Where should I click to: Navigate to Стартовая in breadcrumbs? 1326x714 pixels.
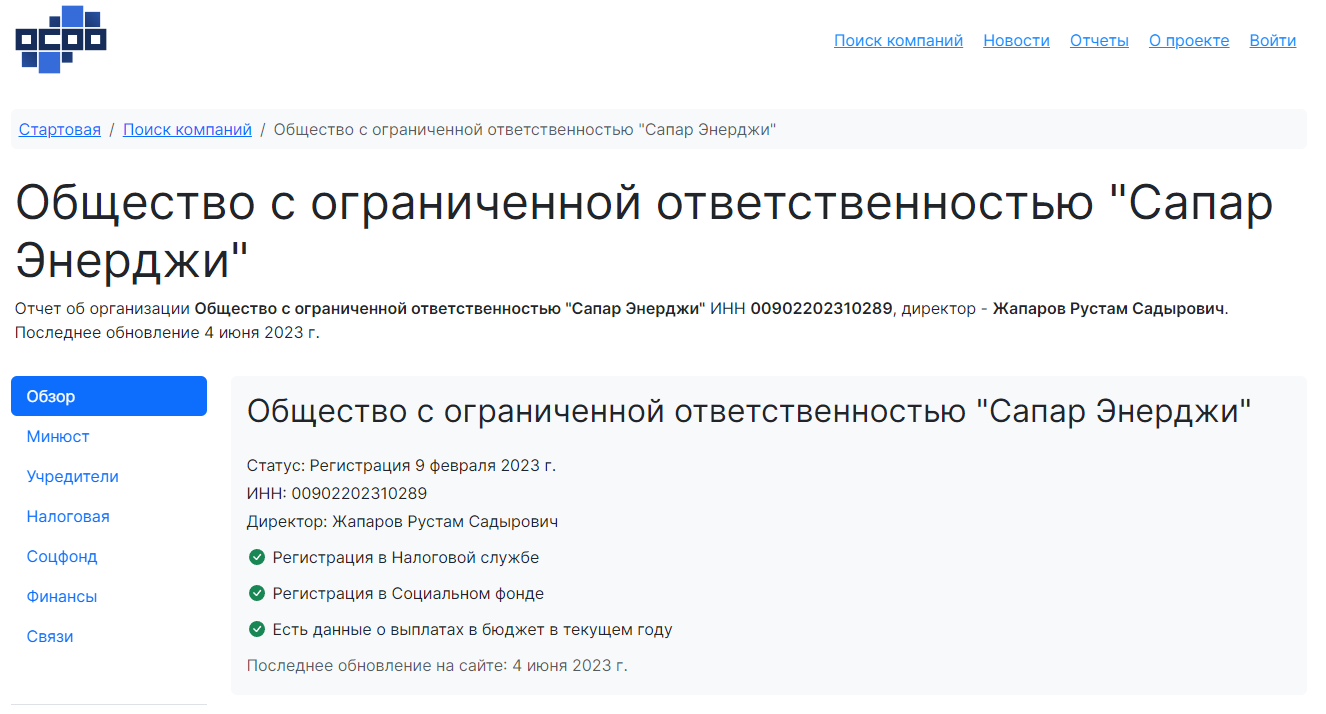pos(60,129)
